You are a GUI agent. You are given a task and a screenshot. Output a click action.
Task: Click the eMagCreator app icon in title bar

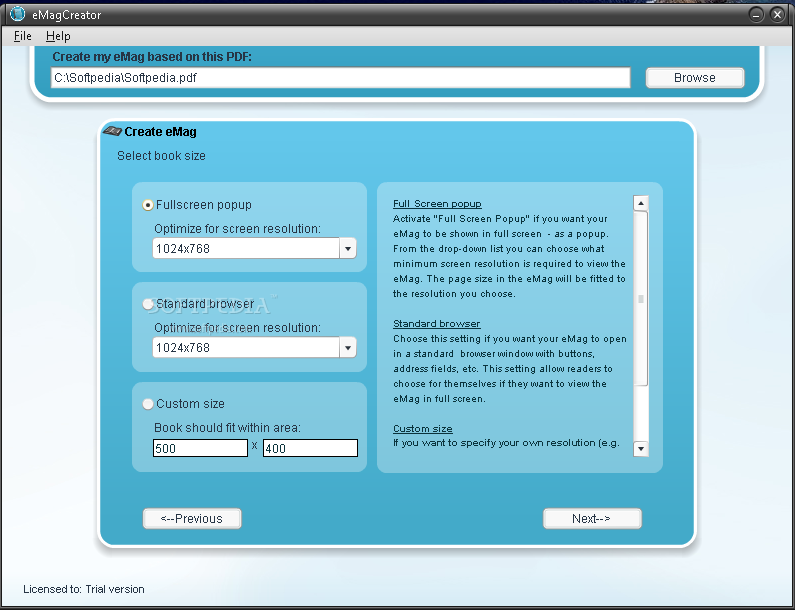(17, 14)
